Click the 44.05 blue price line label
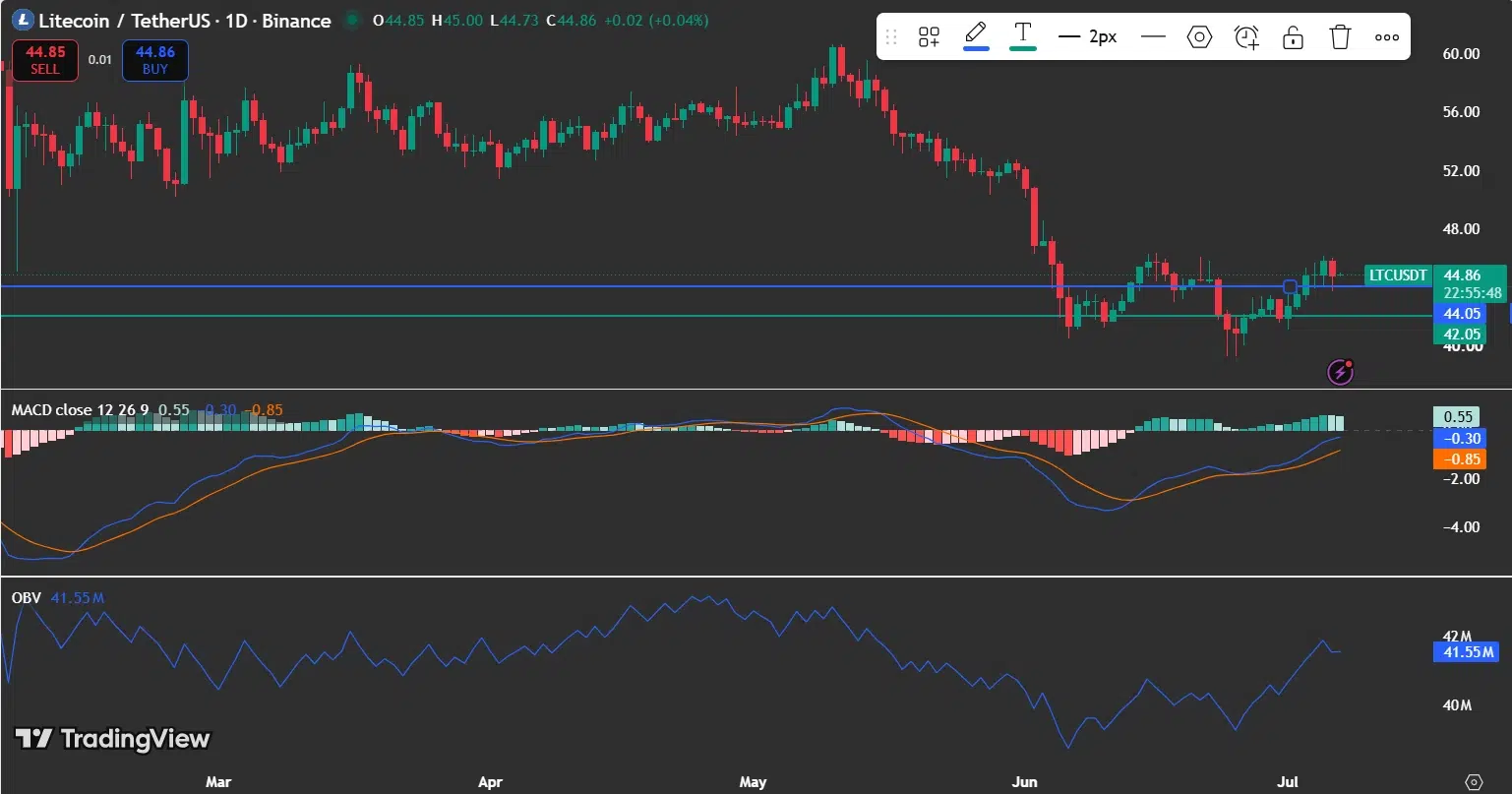 (x=1462, y=314)
